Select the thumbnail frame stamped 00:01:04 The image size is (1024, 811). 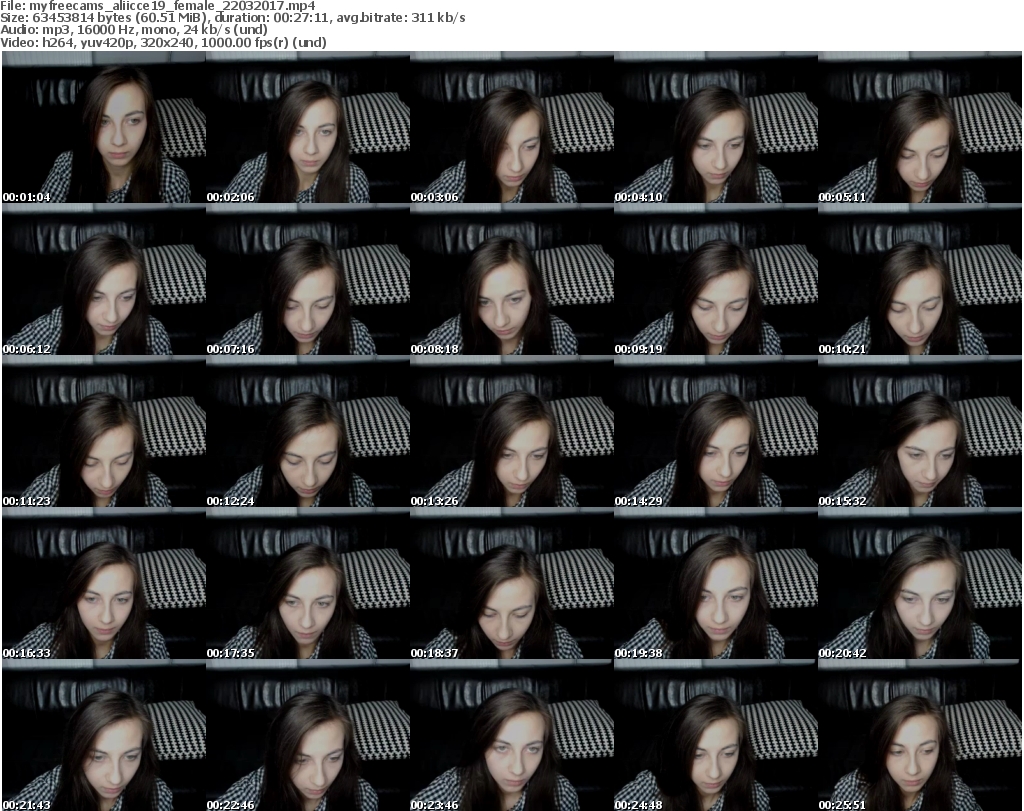coord(104,127)
